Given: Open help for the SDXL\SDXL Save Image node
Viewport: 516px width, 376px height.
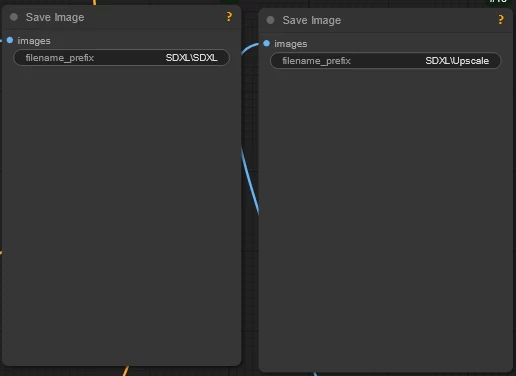Looking at the screenshot, I should tap(229, 17).
